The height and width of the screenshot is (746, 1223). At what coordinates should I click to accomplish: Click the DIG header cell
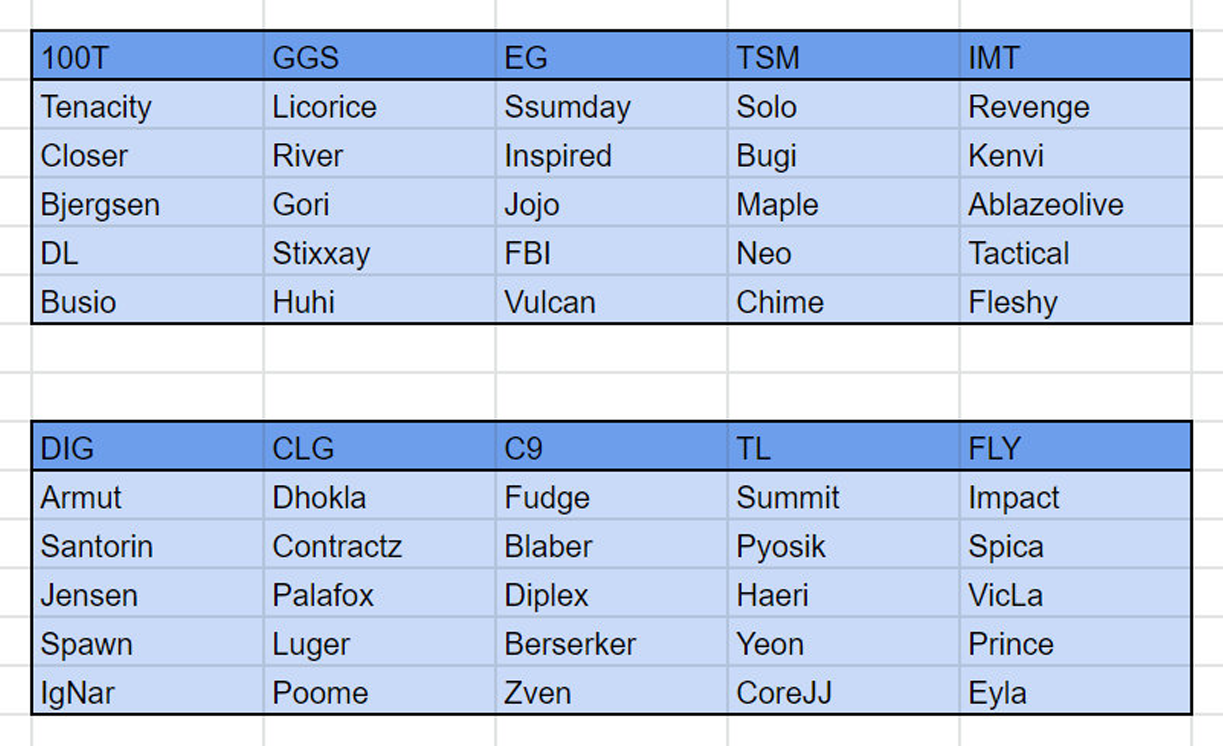(x=148, y=447)
